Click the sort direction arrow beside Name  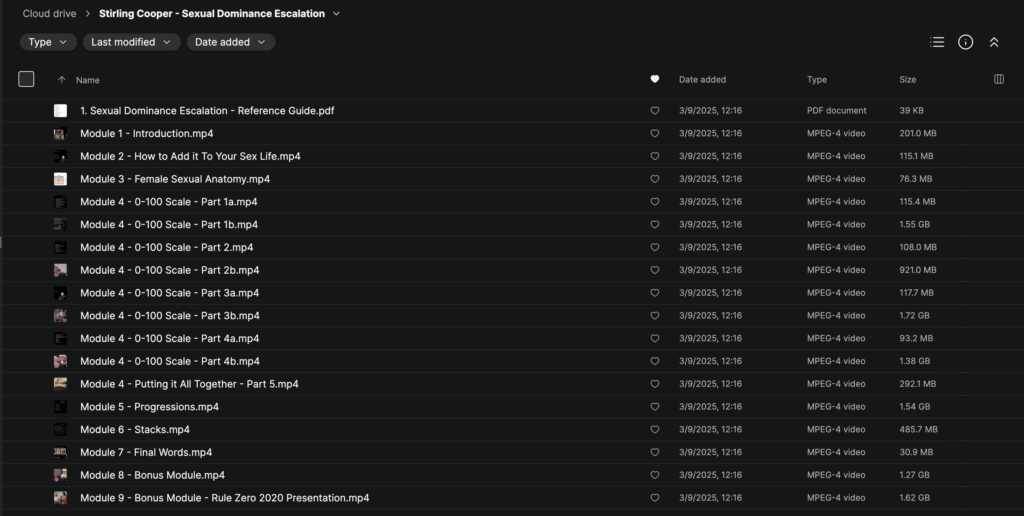coord(62,80)
